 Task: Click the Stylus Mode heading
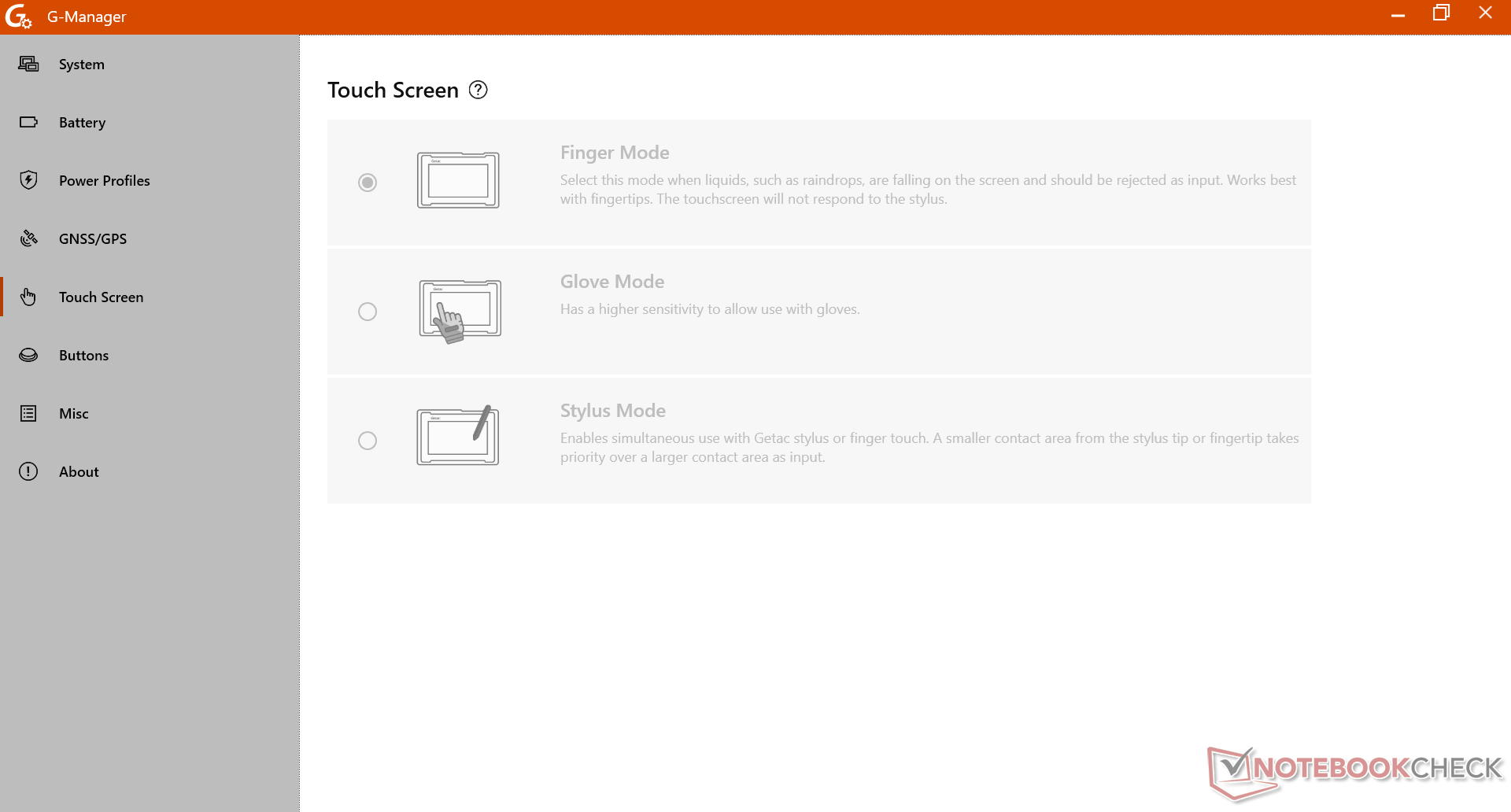tap(613, 411)
